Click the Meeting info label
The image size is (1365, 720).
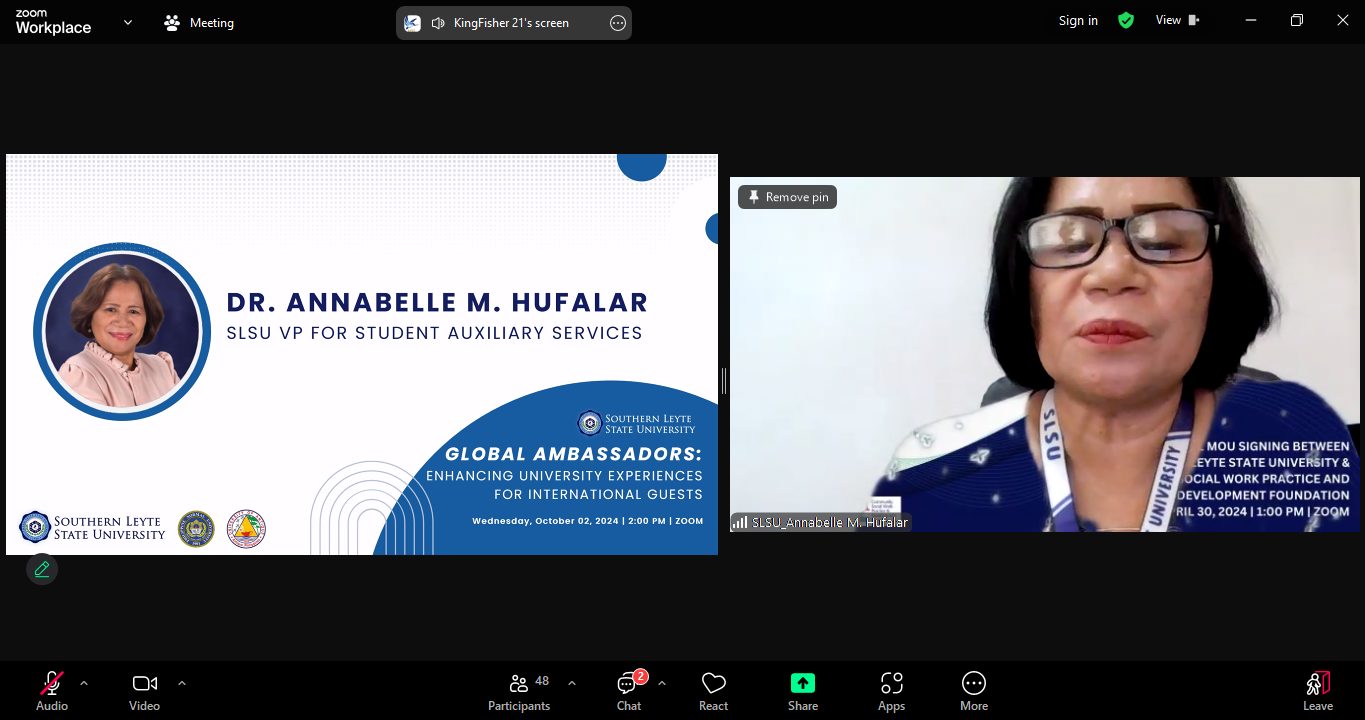click(x=200, y=22)
